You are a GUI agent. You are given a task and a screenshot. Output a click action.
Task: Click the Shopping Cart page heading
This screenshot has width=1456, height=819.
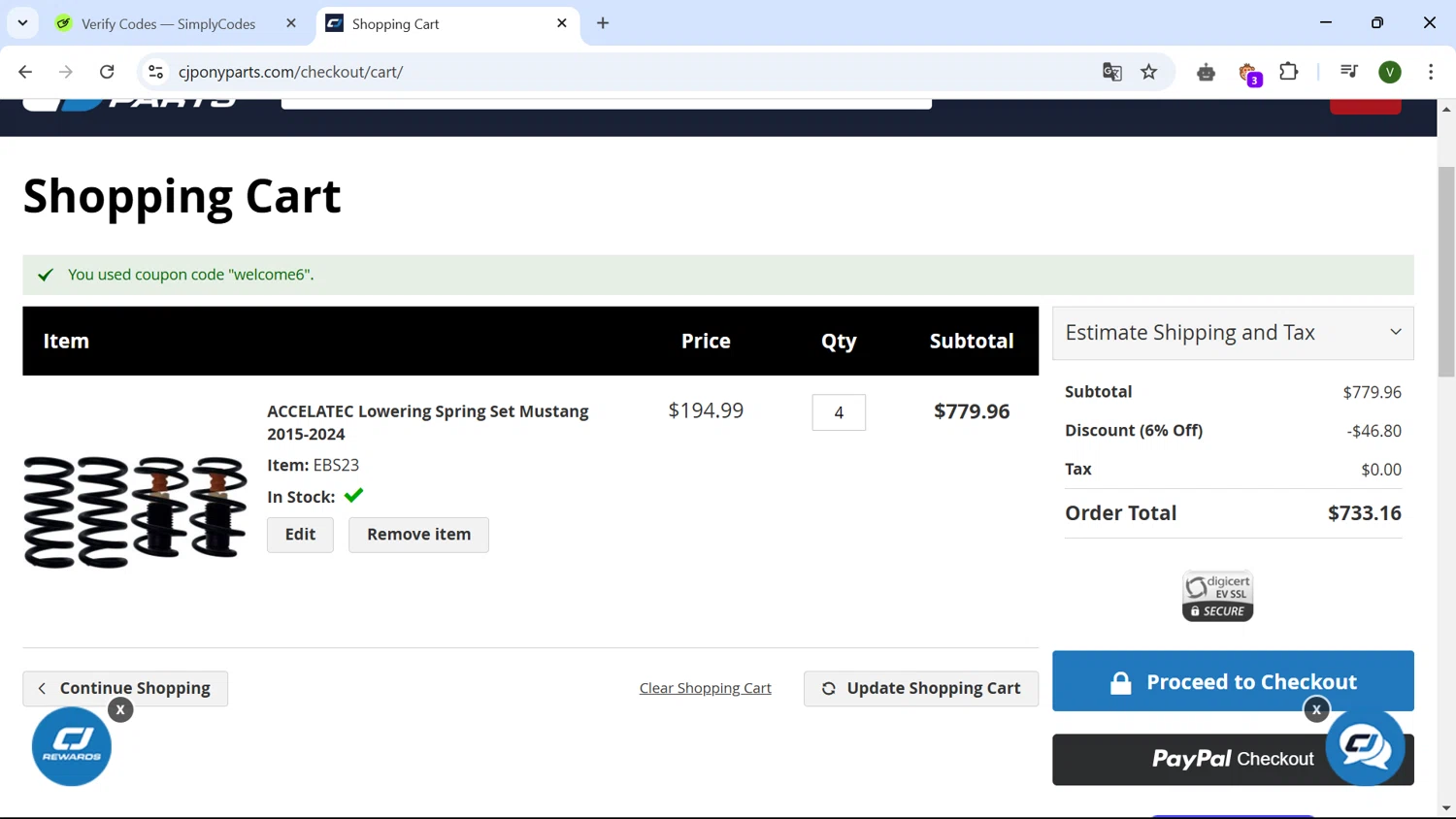[x=182, y=196]
